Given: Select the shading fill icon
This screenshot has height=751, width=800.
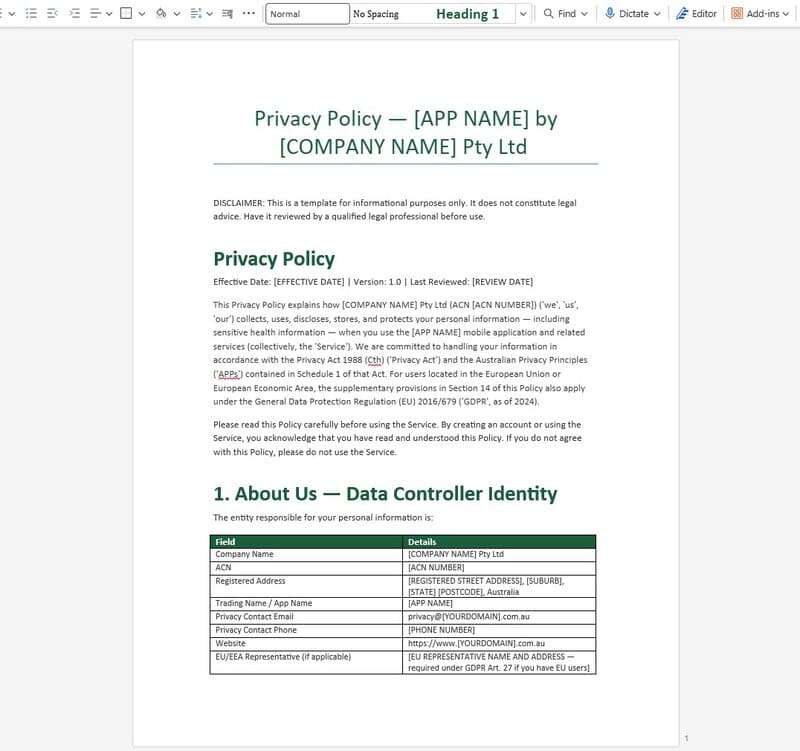Looking at the screenshot, I should click(x=161, y=13).
